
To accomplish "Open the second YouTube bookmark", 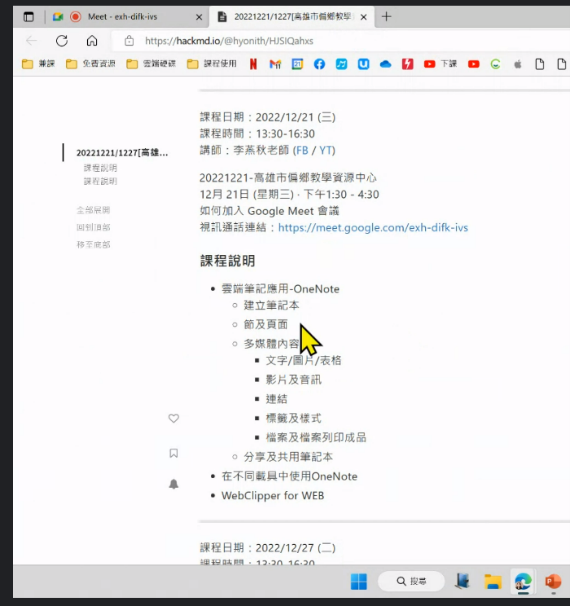I will pyautogui.click(x=473, y=64).
